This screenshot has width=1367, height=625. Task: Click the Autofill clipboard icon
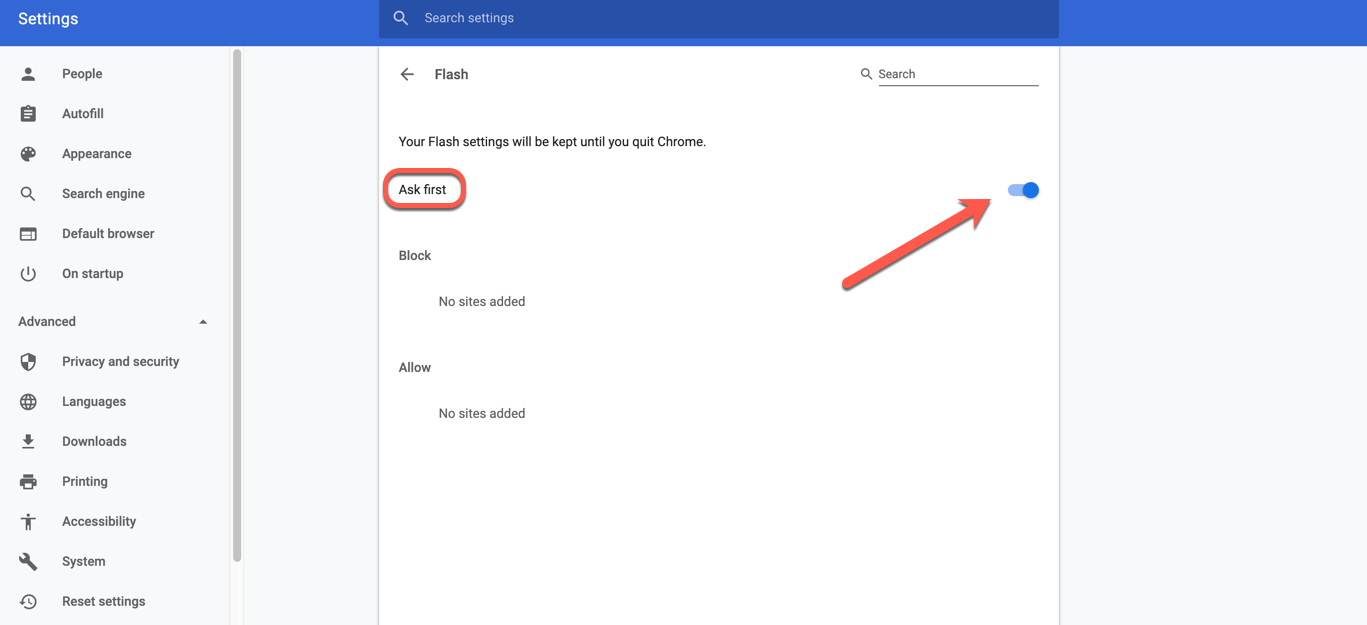click(28, 114)
